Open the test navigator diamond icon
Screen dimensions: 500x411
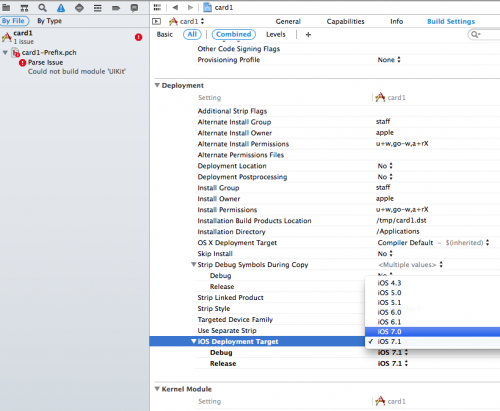pos(79,8)
